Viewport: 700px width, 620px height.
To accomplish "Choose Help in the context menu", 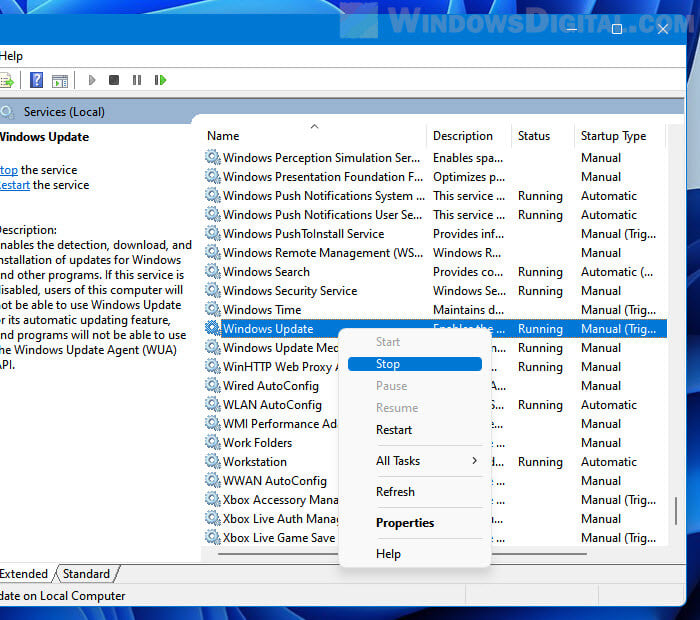I will [415, 554].
